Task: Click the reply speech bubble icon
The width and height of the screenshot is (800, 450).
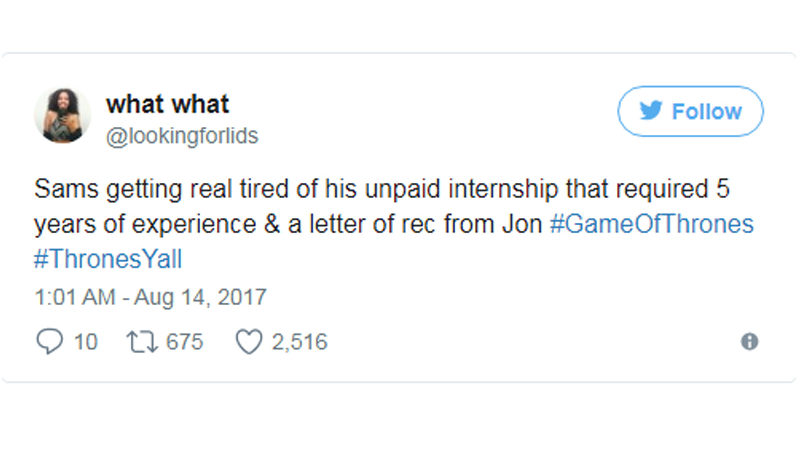Action: (49, 342)
